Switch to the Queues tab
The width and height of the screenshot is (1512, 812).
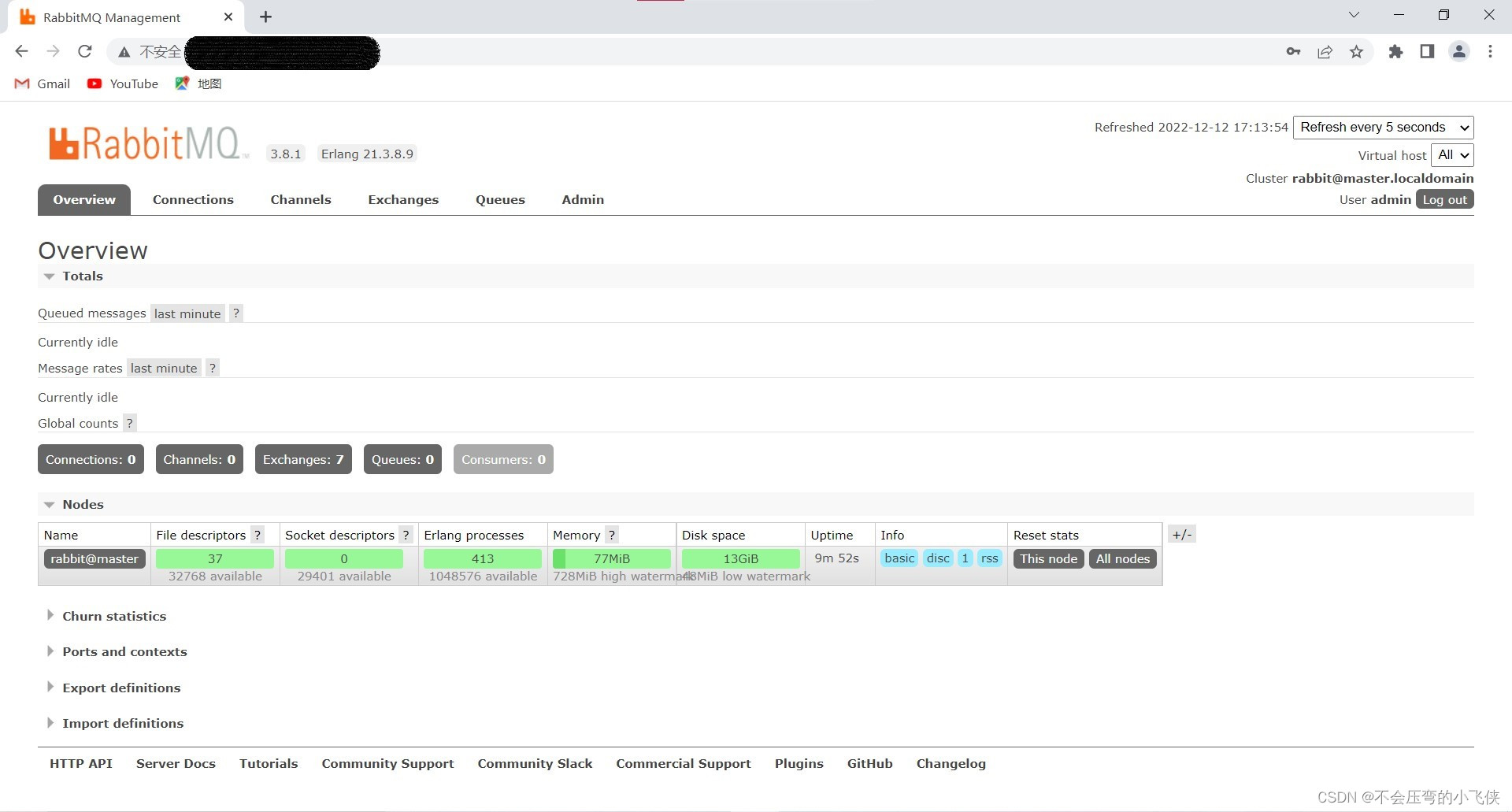(500, 199)
